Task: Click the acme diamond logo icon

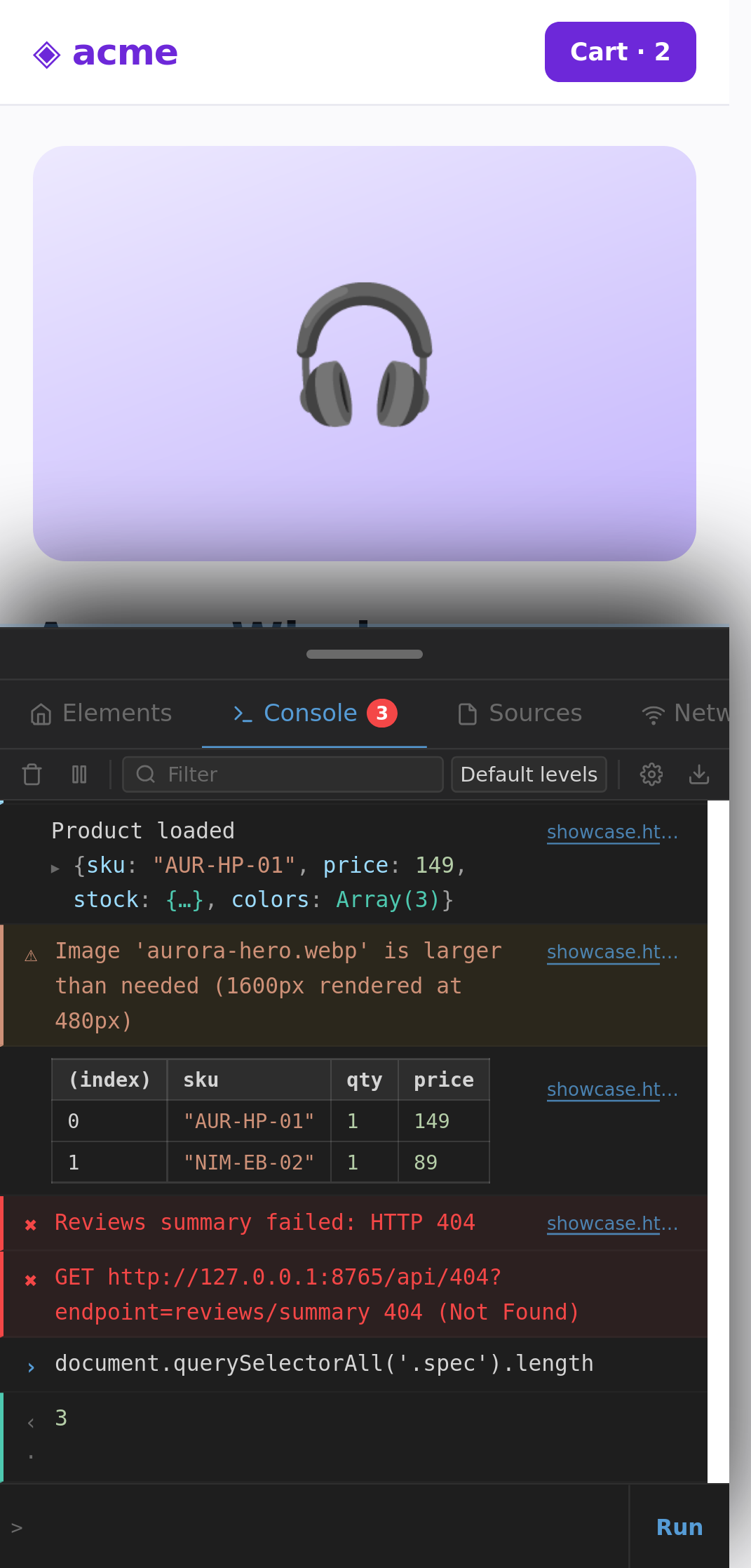Action: 47,55
